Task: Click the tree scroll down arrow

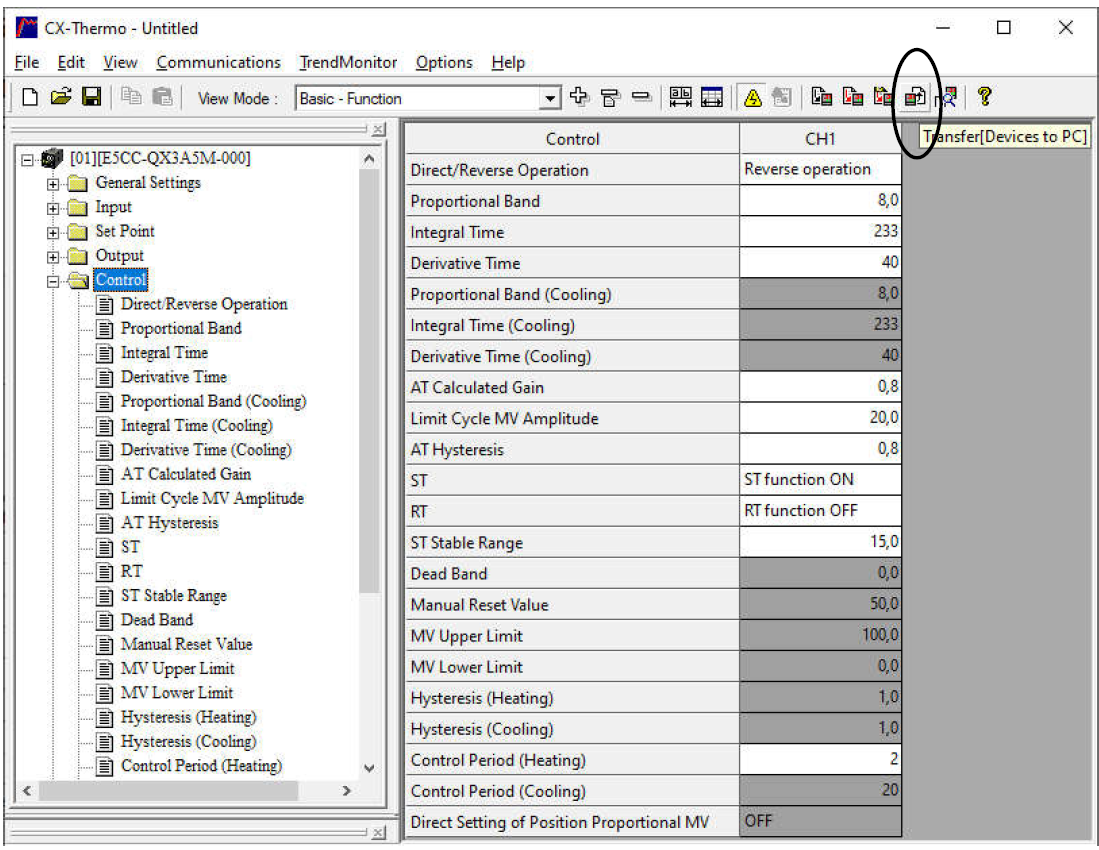Action: coord(369,768)
